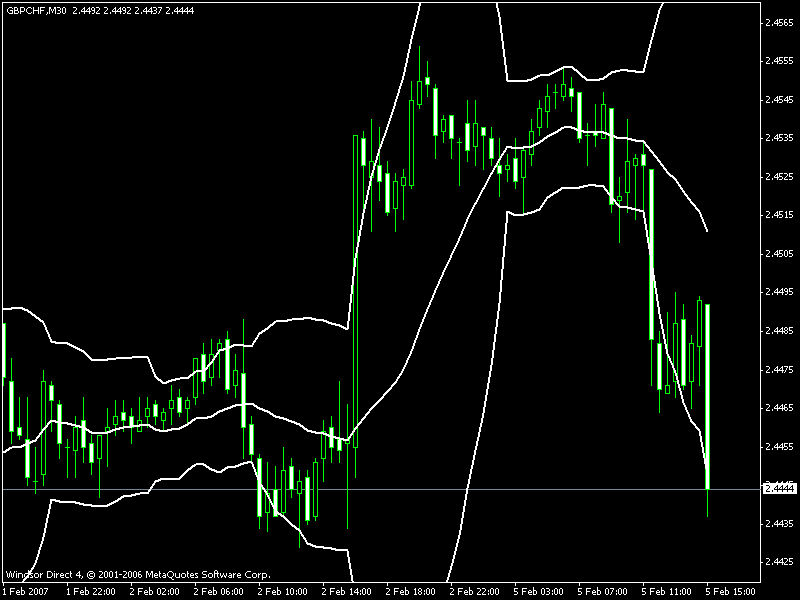Click the 1 Feb 2007 date label

pyautogui.click(x=26, y=592)
